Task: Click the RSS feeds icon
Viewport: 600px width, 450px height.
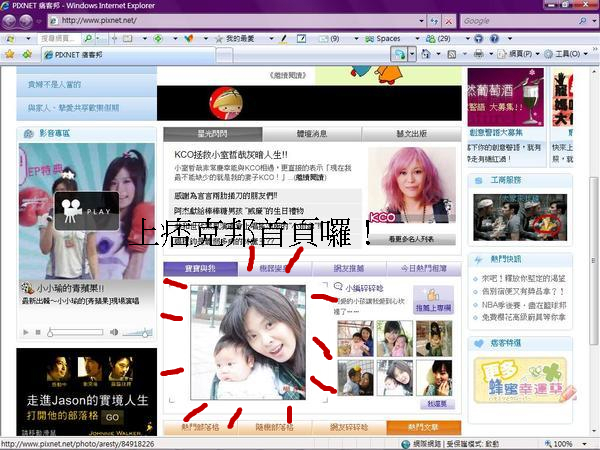Action: point(452,54)
